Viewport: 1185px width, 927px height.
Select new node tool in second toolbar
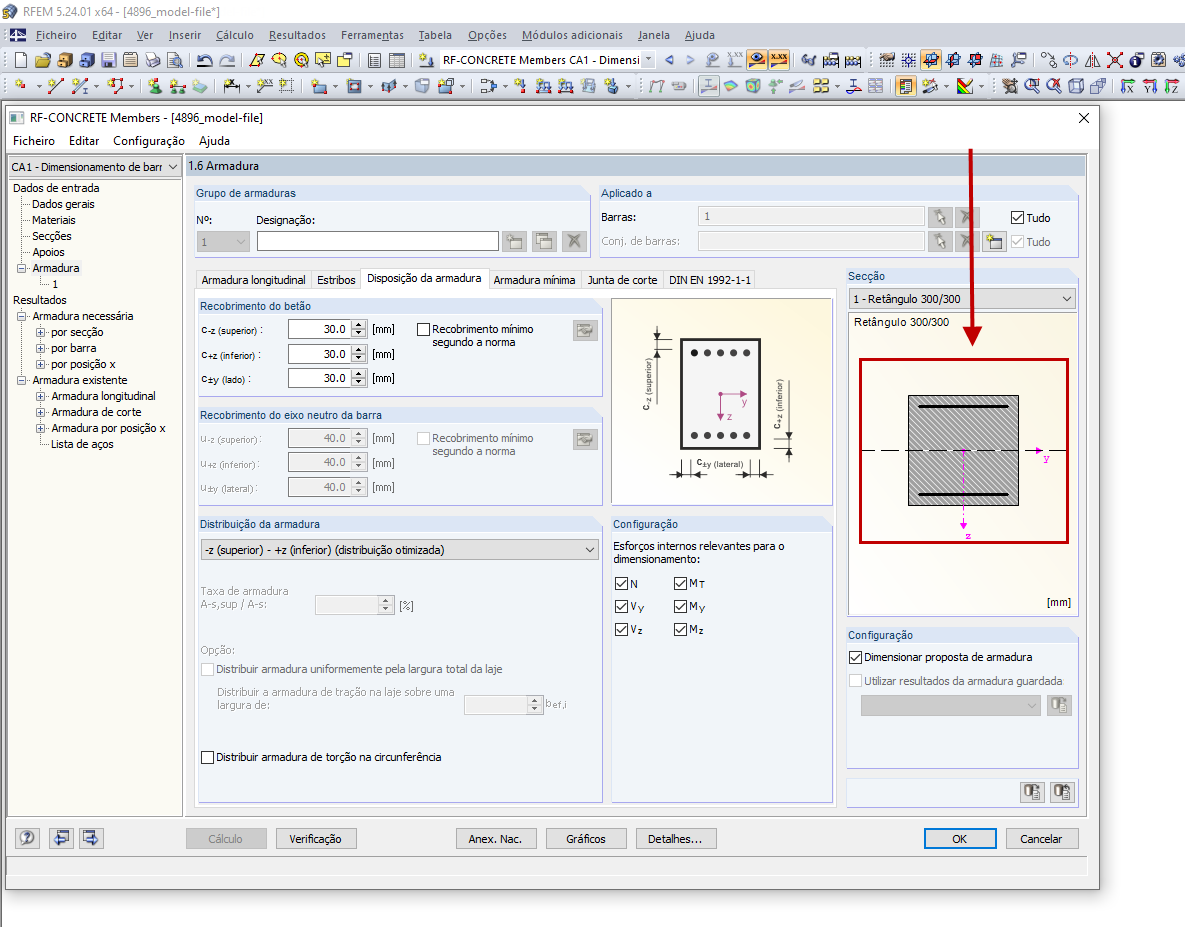pos(20,86)
